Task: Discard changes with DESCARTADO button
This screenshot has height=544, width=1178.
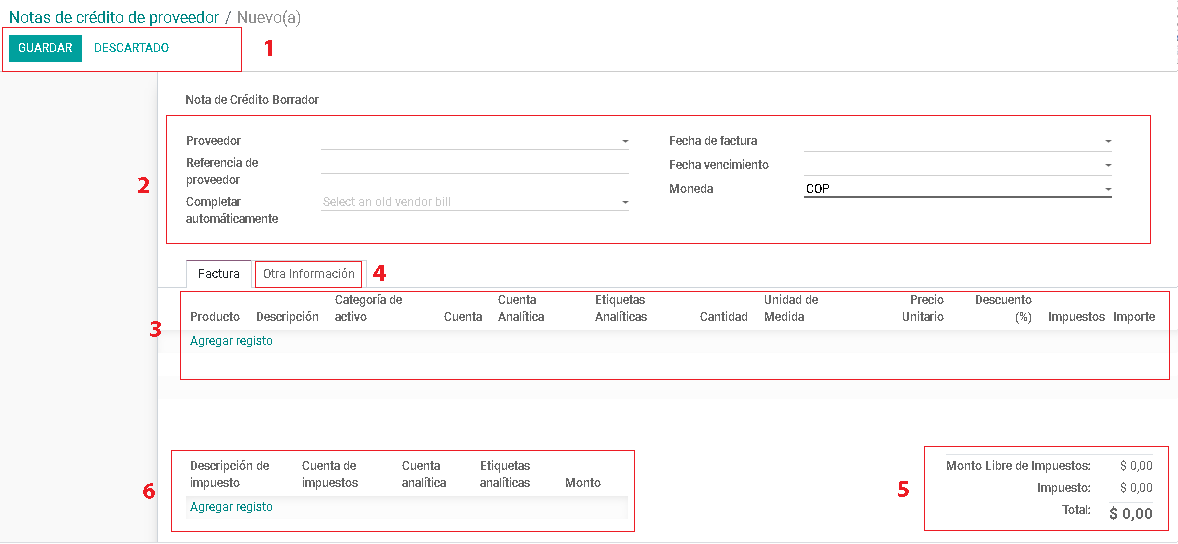Action: click(131, 48)
